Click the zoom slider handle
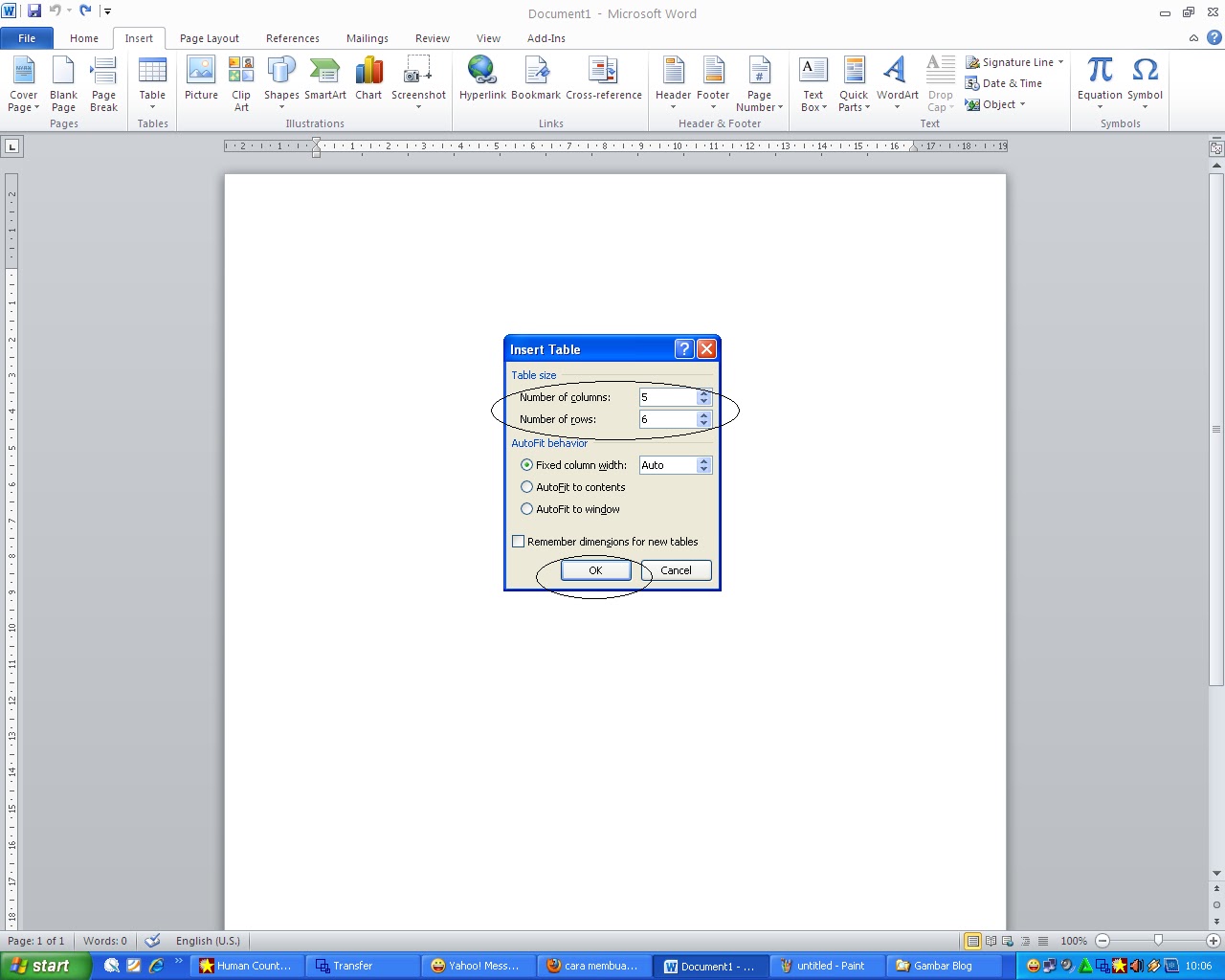This screenshot has height=980, width=1225. click(1158, 941)
